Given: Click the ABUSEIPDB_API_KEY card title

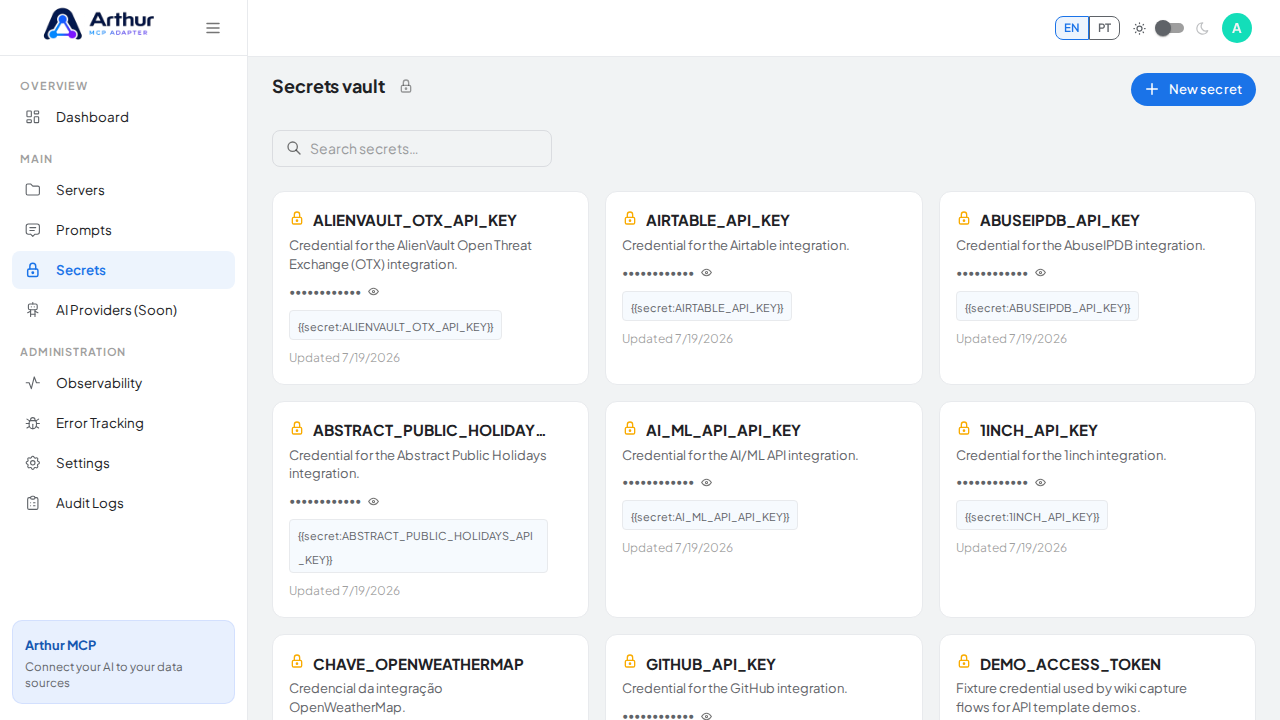Looking at the screenshot, I should (1060, 220).
